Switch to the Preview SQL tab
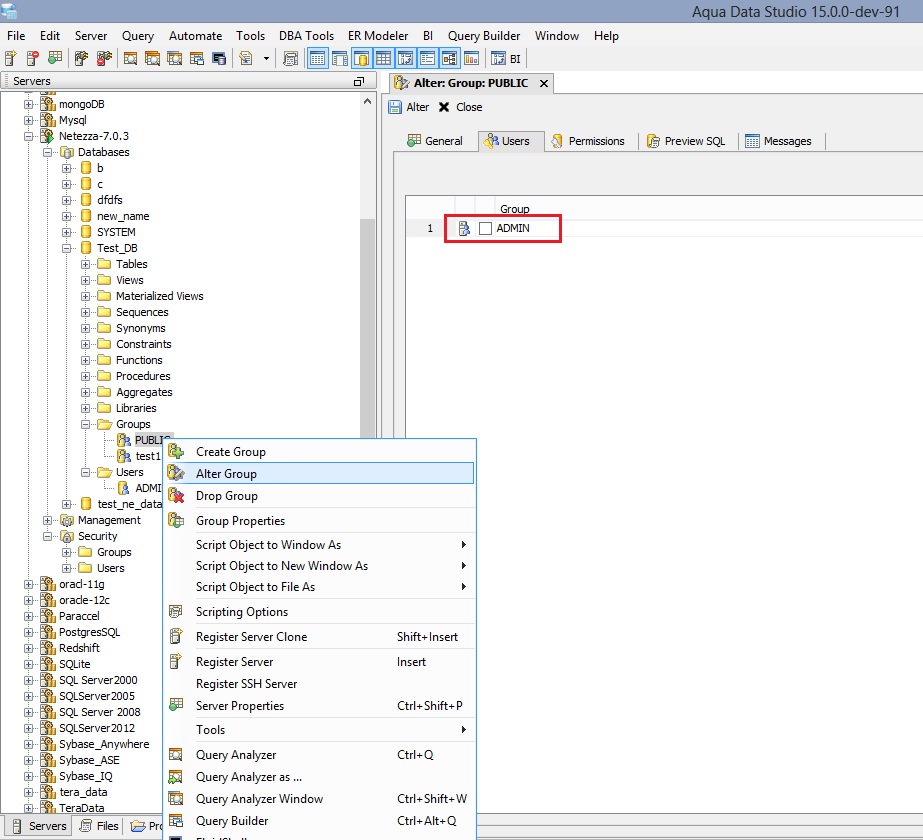The image size is (923, 840). (x=686, y=141)
